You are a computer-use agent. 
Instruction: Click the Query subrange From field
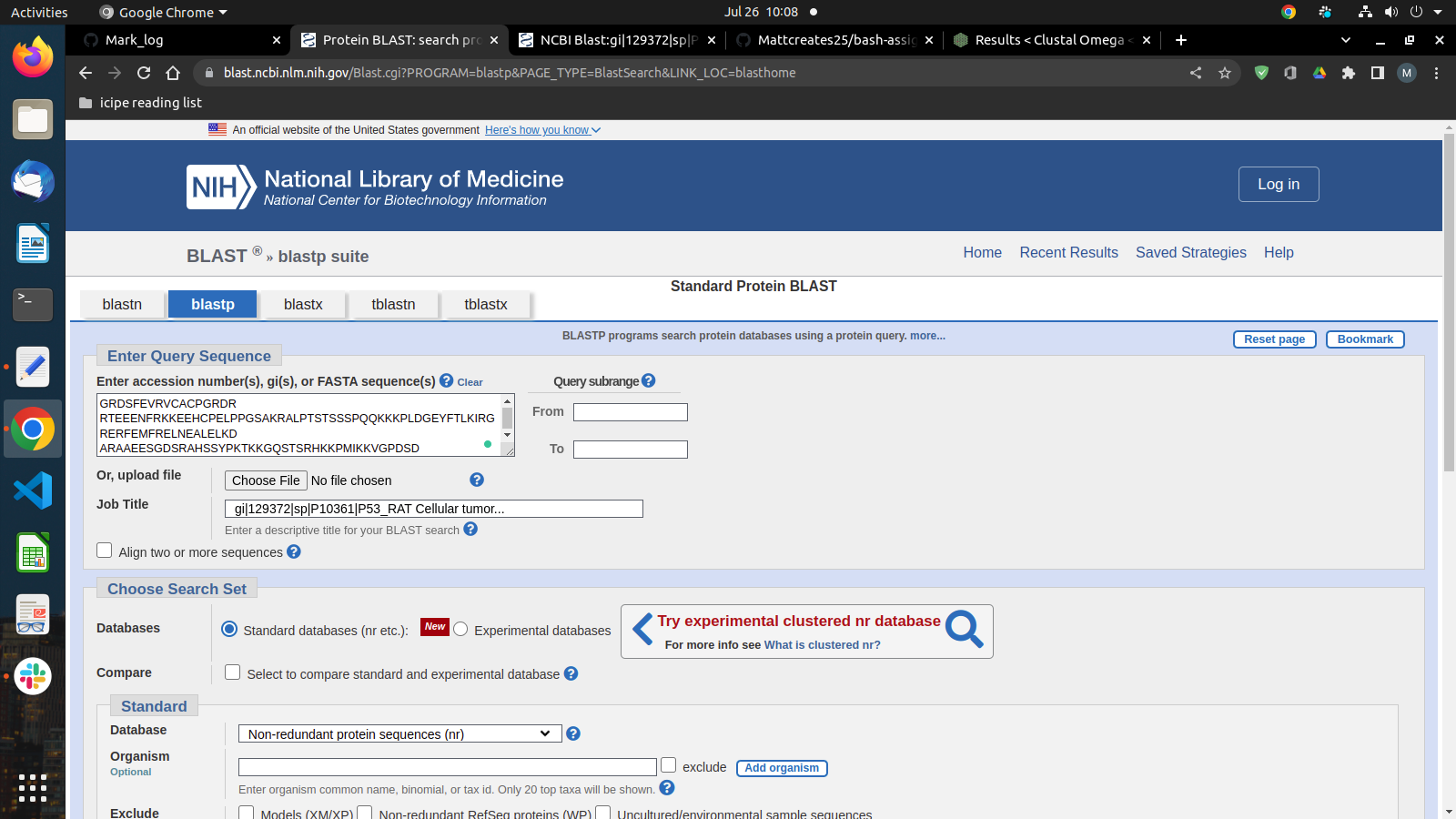pyautogui.click(x=631, y=412)
